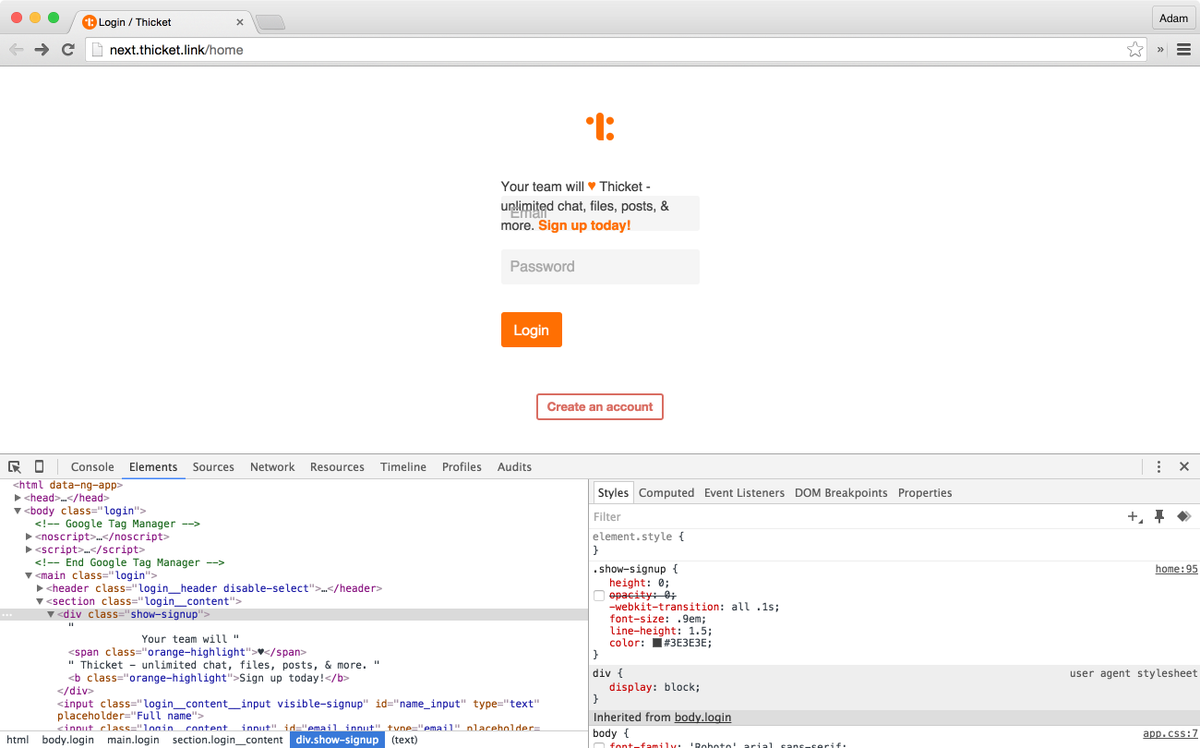Screen dimensions: 1200x748
Task: Click the Adam profile button
Action: [x=1173, y=18]
